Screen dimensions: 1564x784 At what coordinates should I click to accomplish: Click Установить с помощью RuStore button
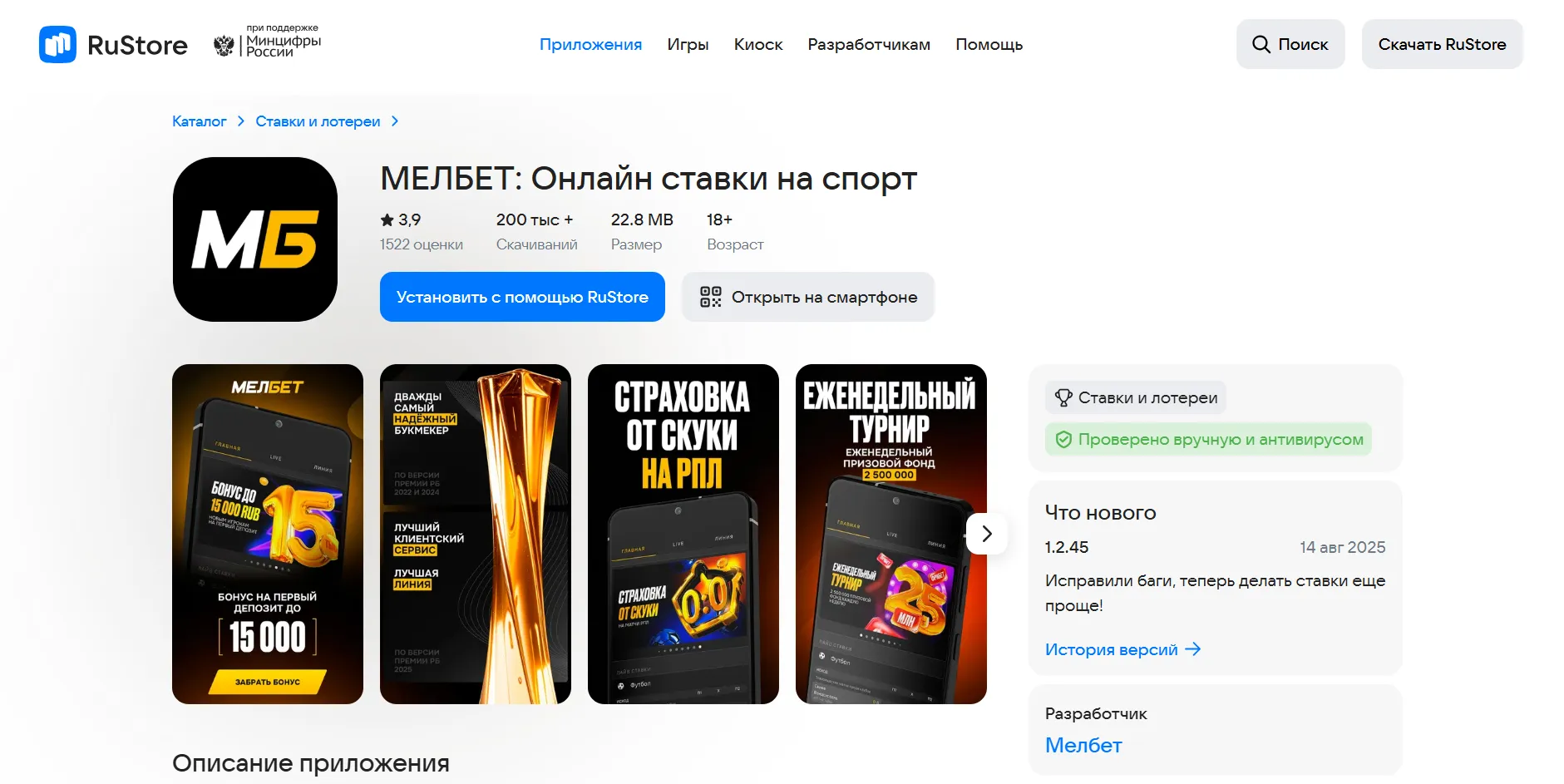coord(522,297)
